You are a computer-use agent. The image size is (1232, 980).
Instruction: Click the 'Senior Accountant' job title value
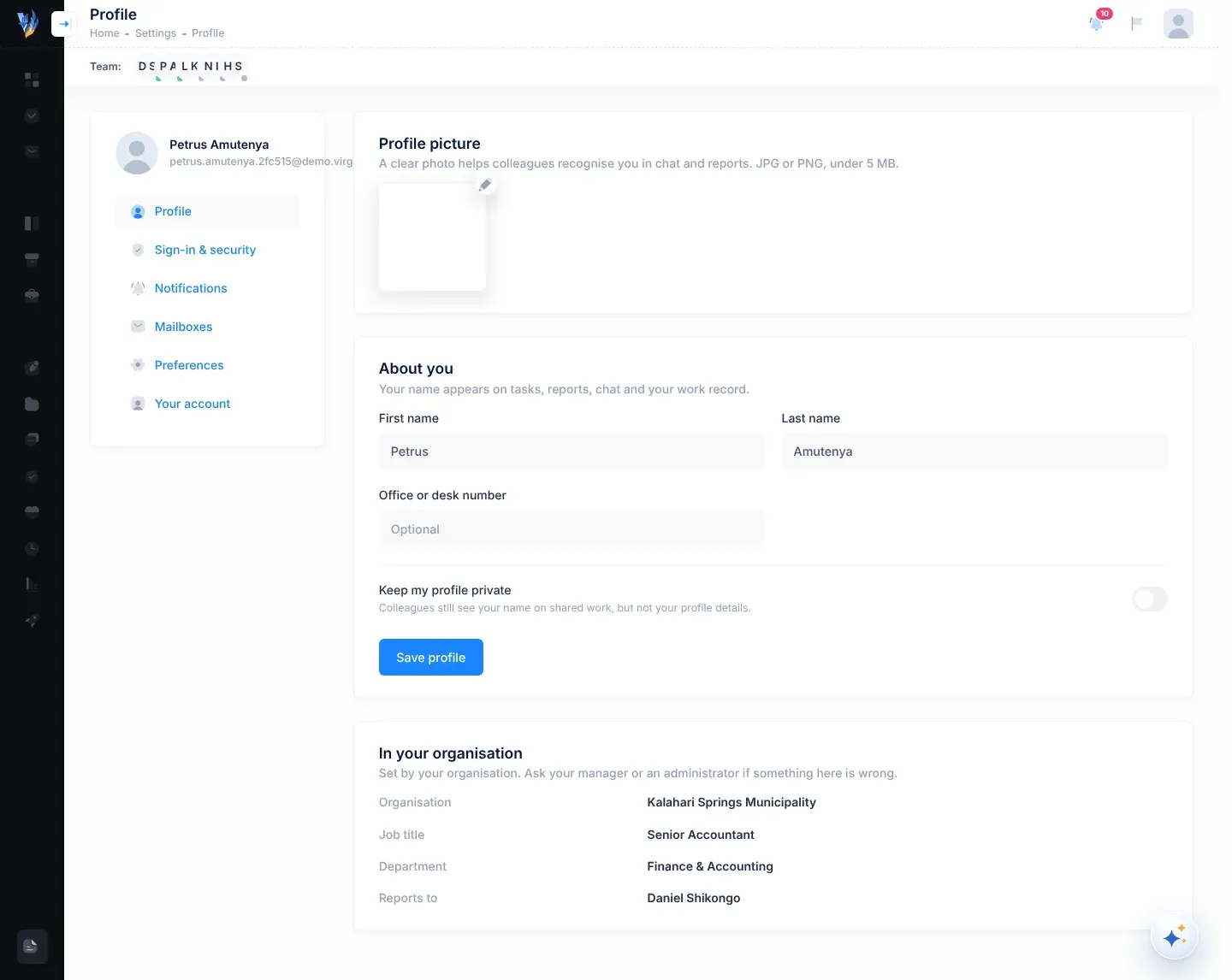701,835
